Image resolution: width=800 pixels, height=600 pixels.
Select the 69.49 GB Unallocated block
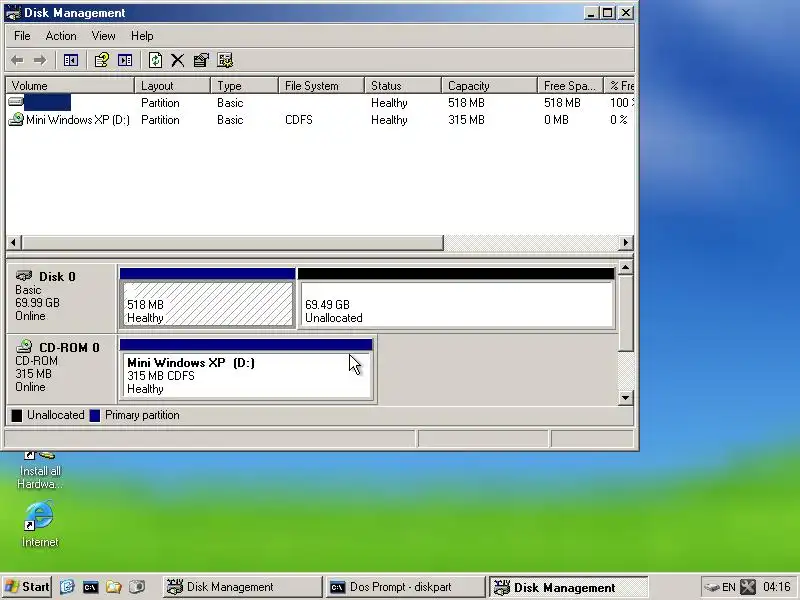456,298
